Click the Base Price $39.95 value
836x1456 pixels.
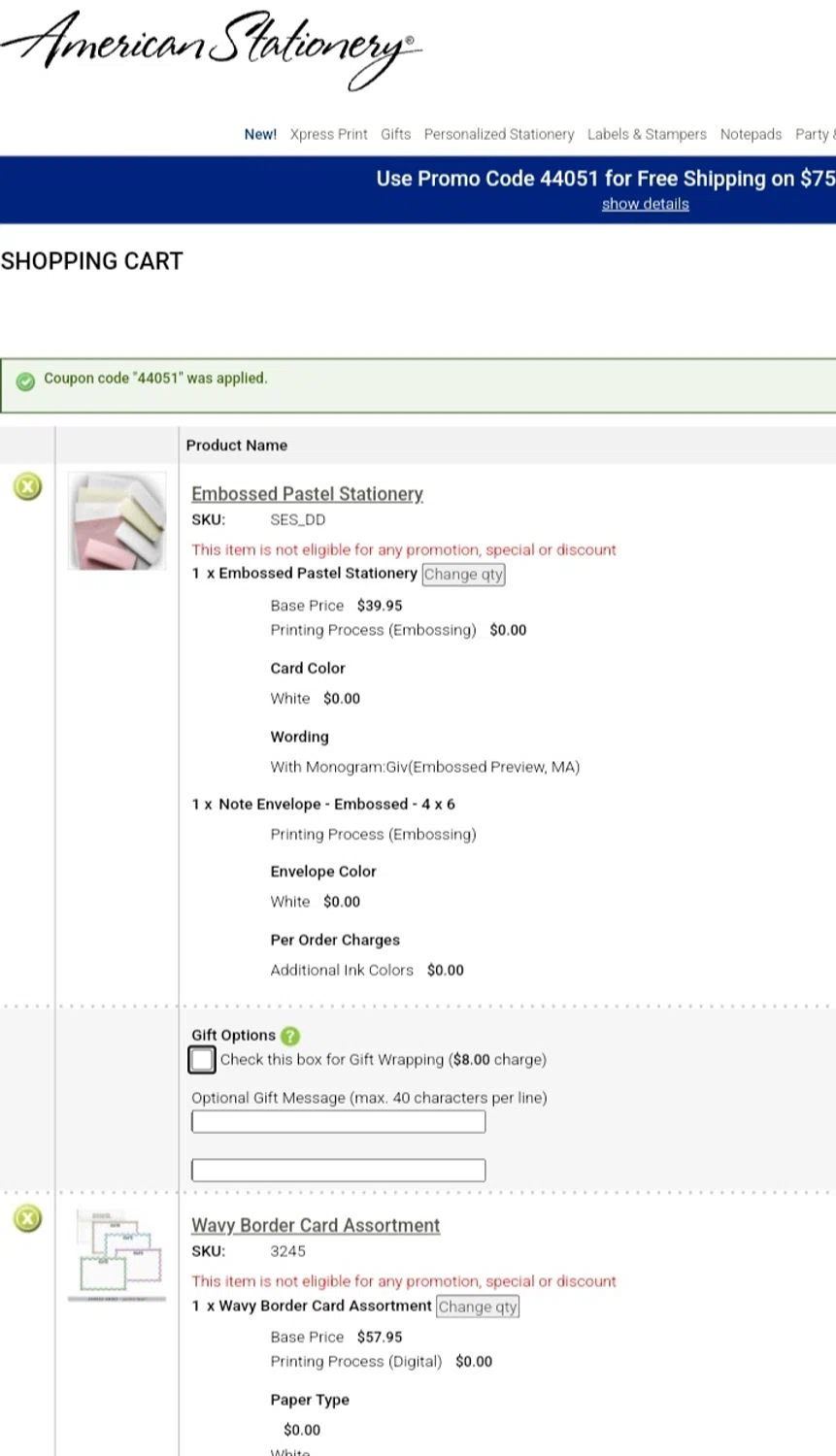[380, 606]
